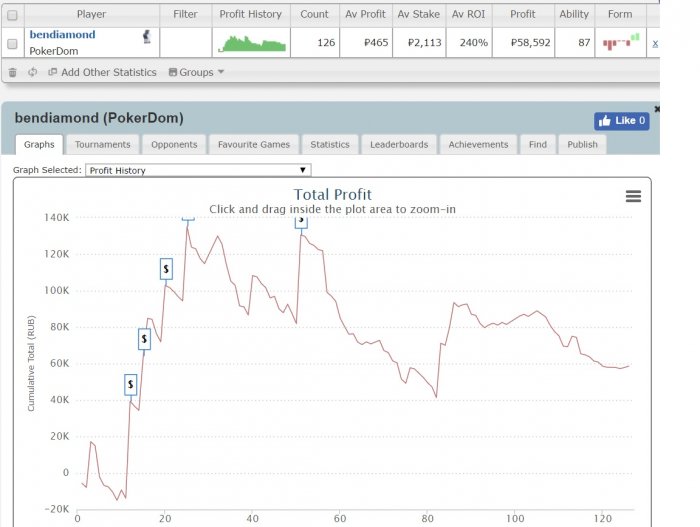The height and width of the screenshot is (527, 700).
Task: Click the Form bar chart thumbnail
Action: [621, 42]
